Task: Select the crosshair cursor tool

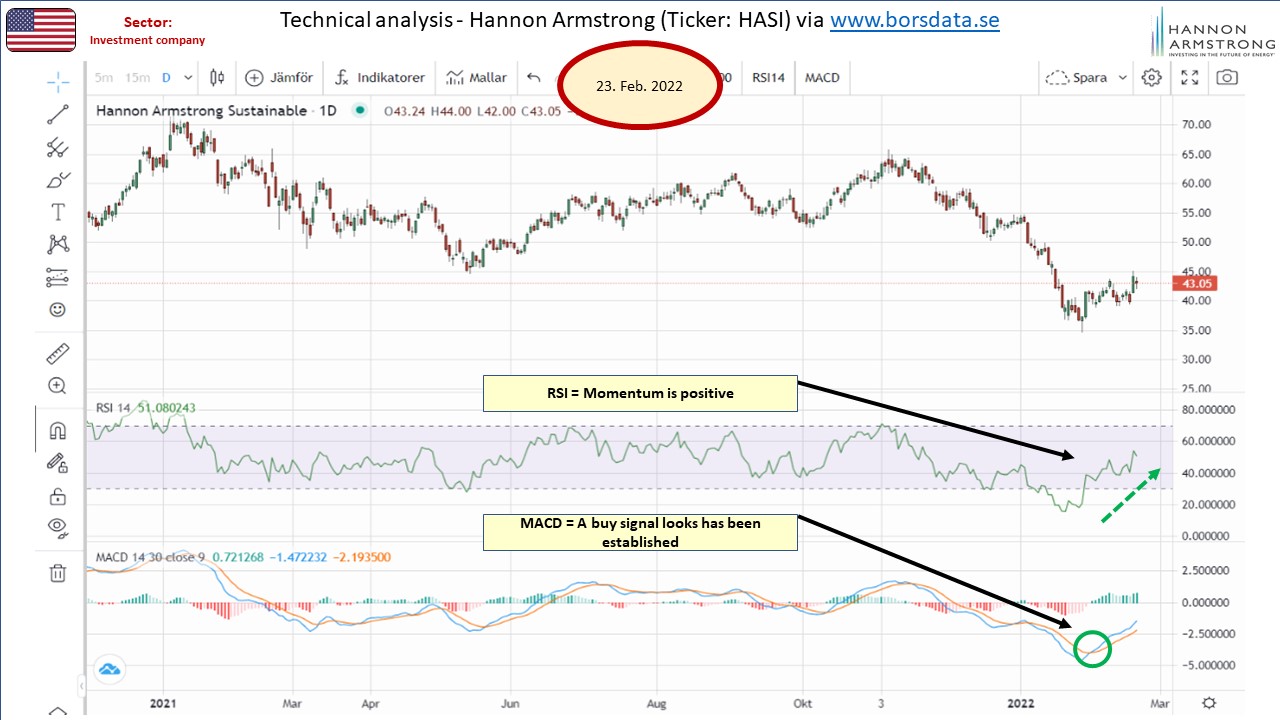Action: coord(58,82)
